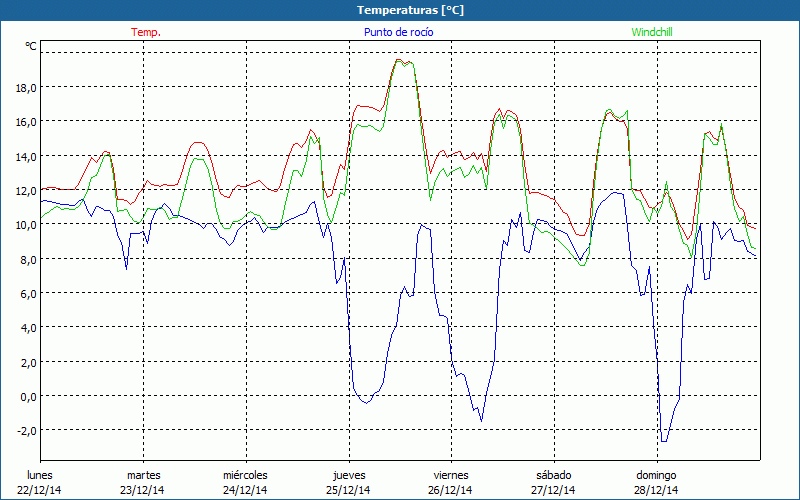Click the 18,0 y-axis value
Image resolution: width=800 pixels, height=500 pixels.
coord(25,87)
